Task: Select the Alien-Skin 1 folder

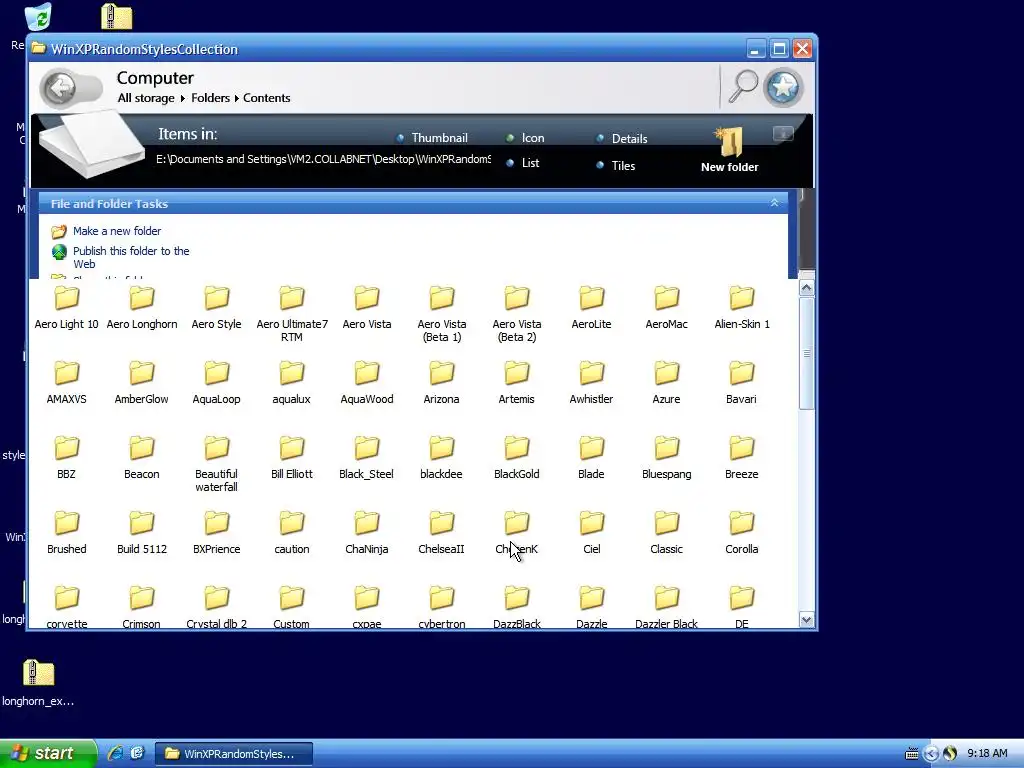Action: (x=742, y=307)
